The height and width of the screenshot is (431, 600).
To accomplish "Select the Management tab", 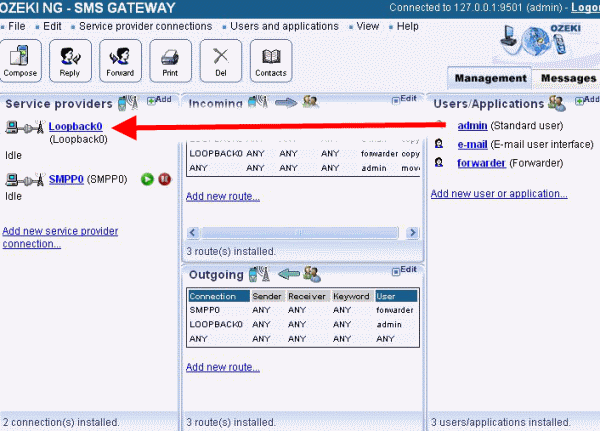I will pyautogui.click(x=489, y=78).
